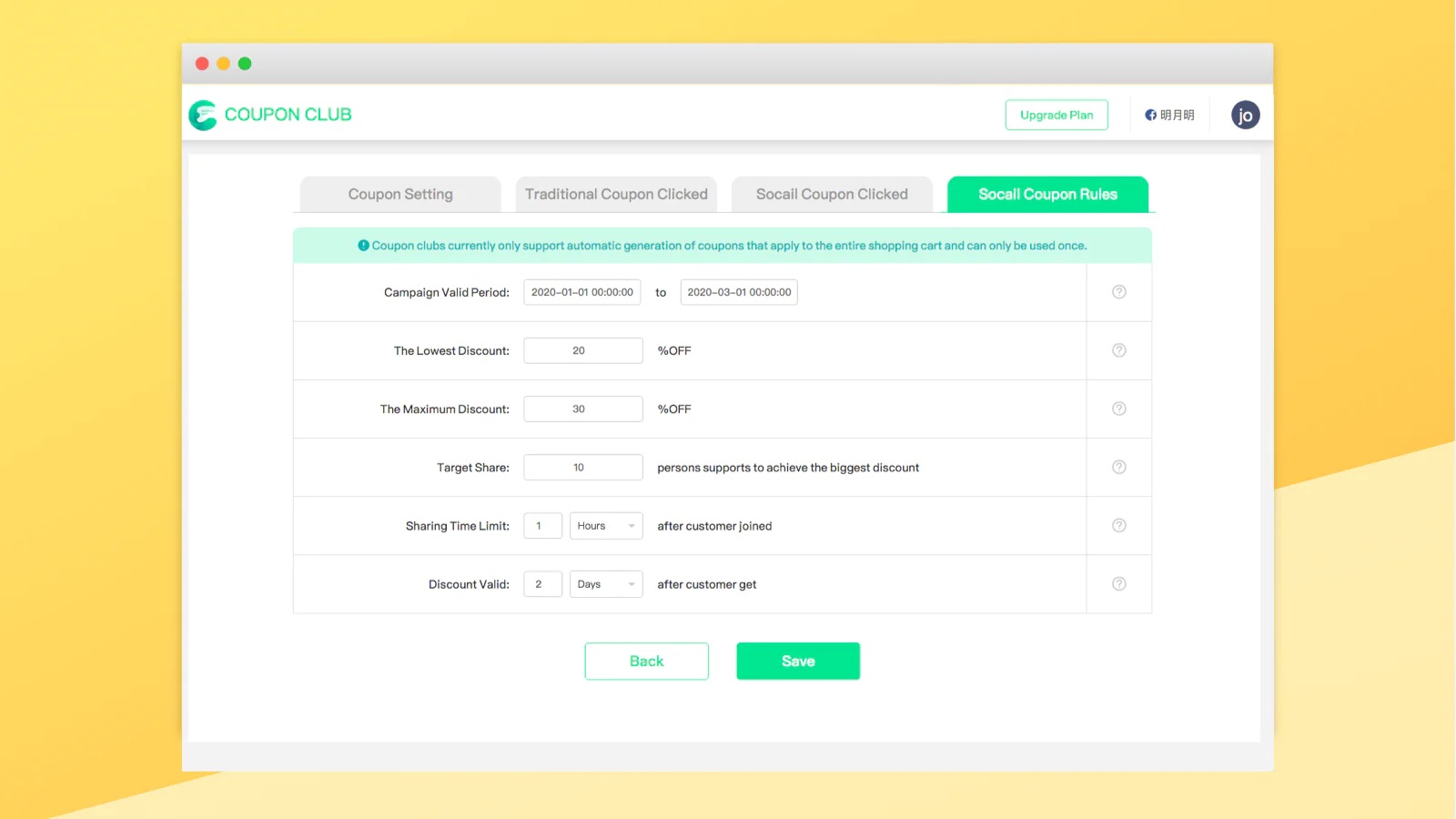
Task: Open the Socail Coupon Clicked tab
Action: 832,194
